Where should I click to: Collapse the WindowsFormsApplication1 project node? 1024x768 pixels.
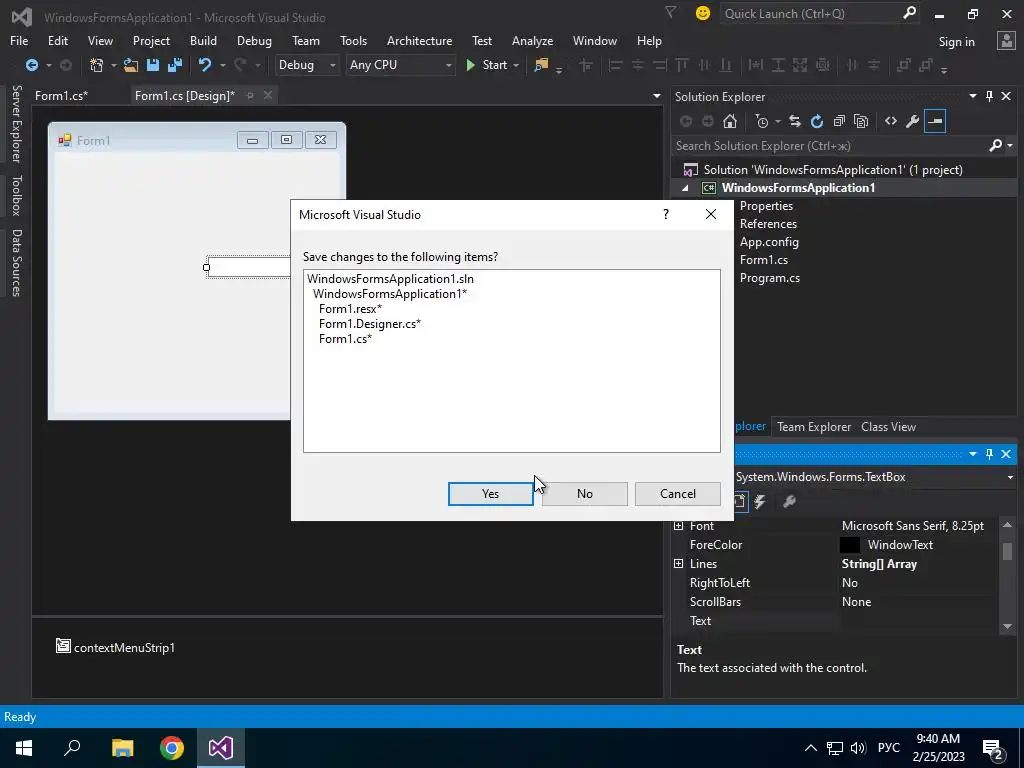coord(685,188)
